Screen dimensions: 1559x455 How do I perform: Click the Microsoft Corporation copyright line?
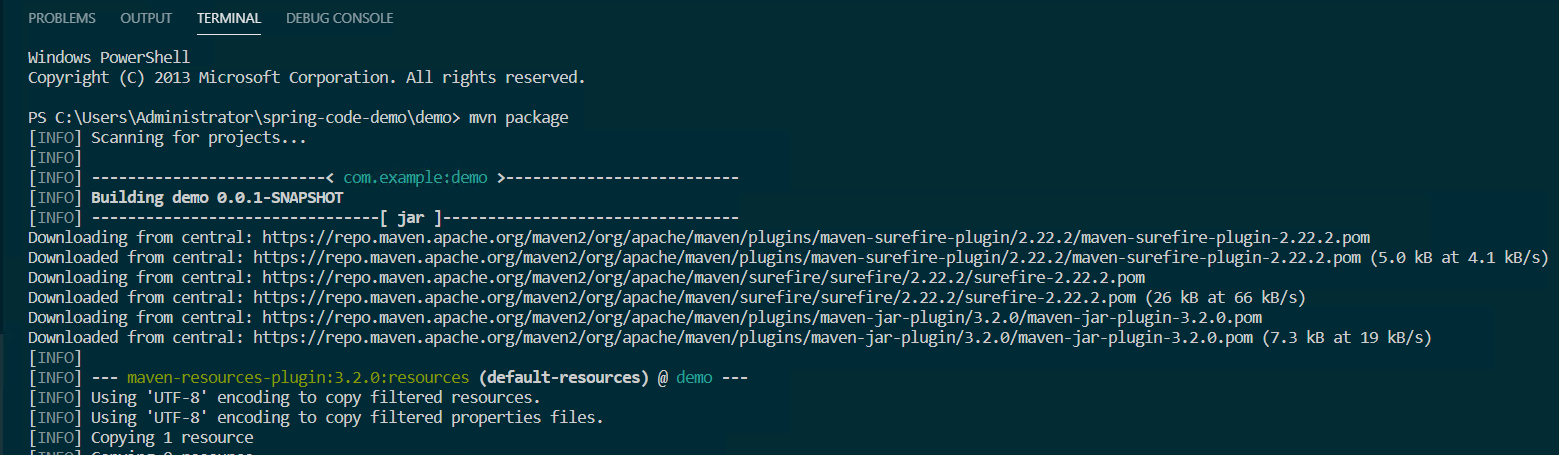tap(306, 77)
